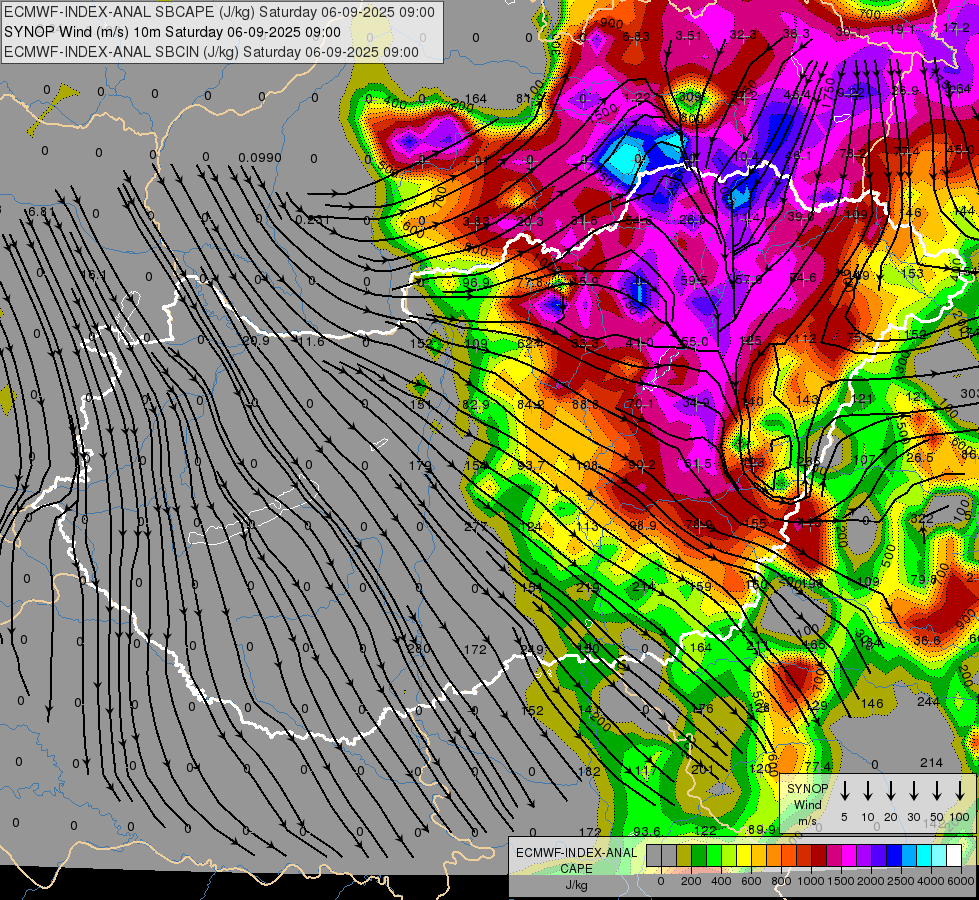The height and width of the screenshot is (900, 979).
Task: Click the map value '96.9'
Action: (x=476, y=283)
